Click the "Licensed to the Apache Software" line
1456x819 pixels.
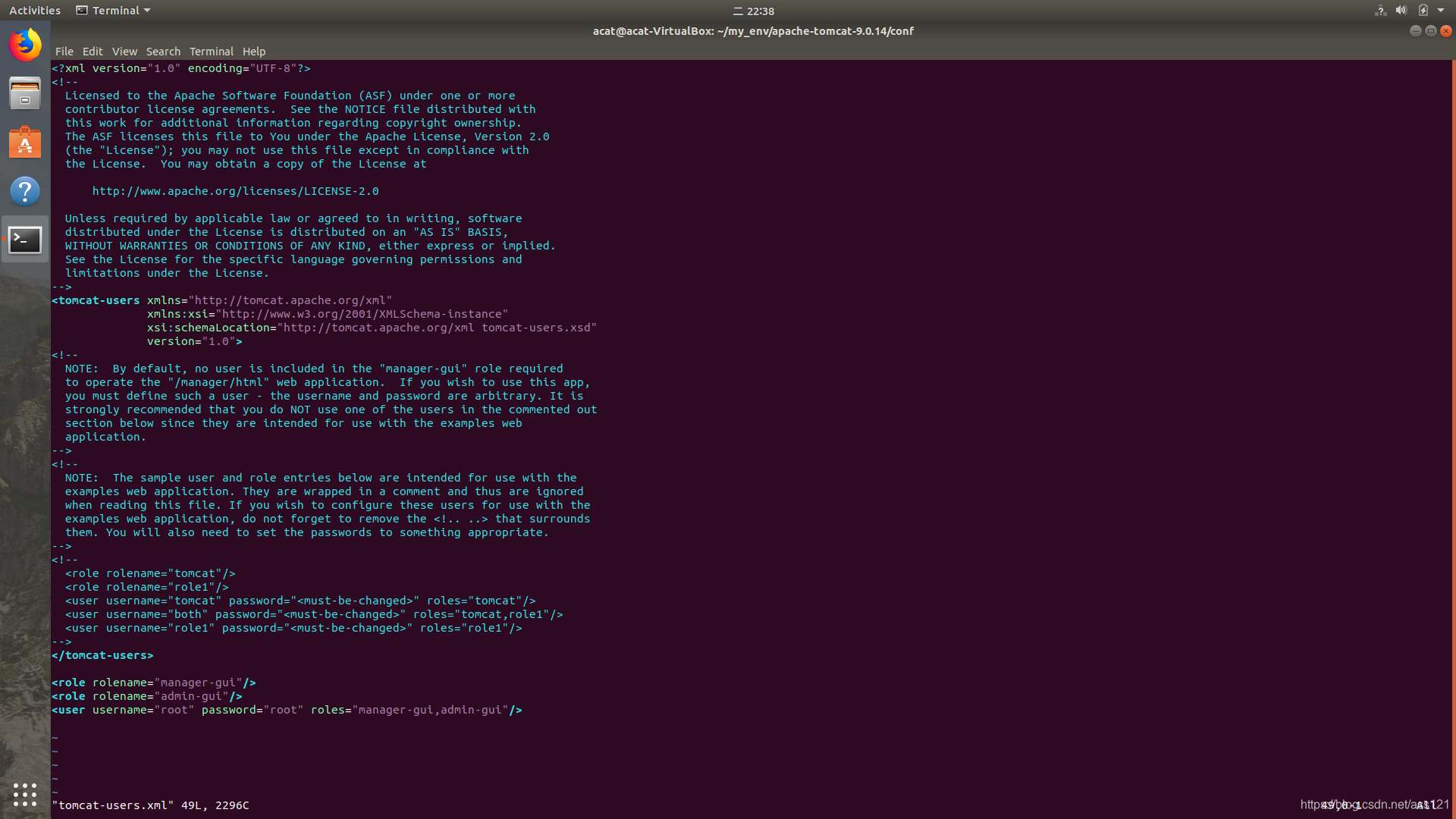point(290,96)
